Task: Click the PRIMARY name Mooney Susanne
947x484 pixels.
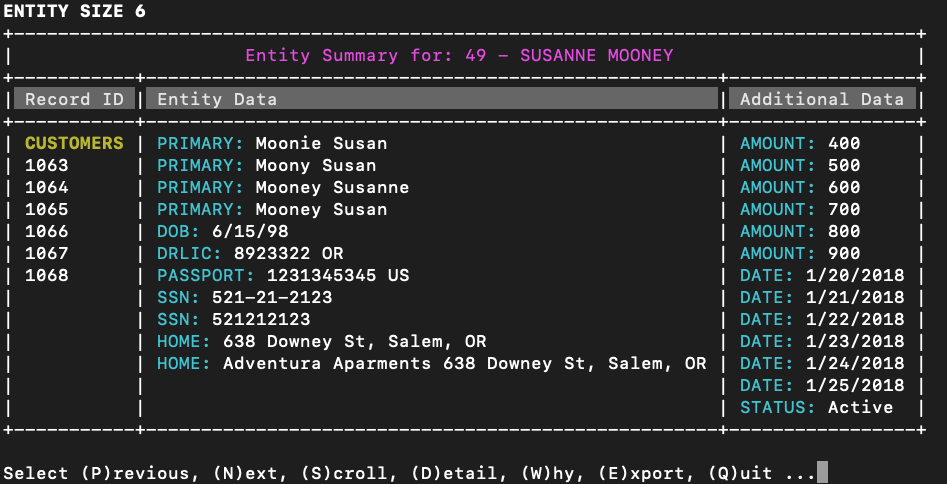Action: pos(283,187)
